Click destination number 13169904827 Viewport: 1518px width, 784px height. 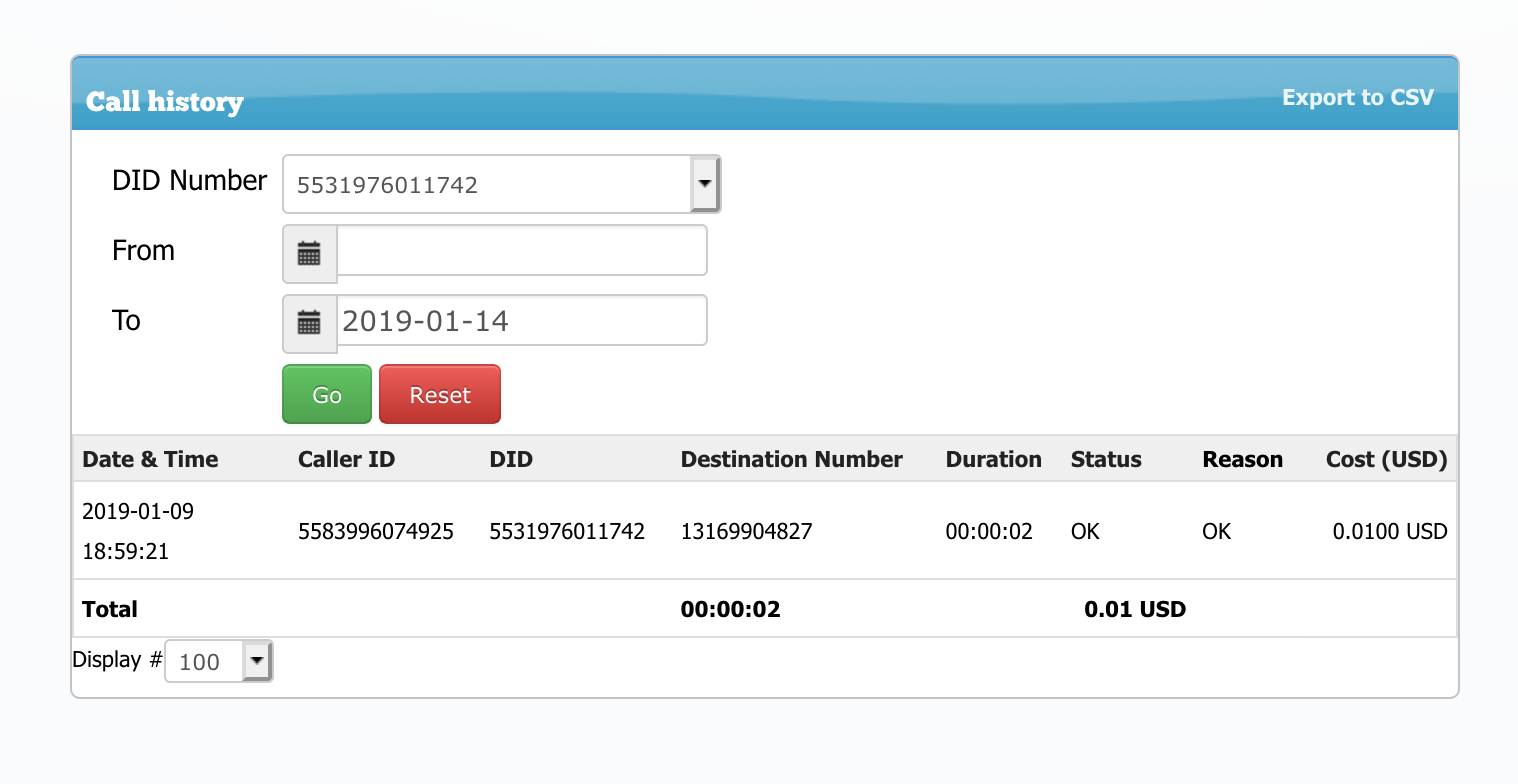click(x=746, y=531)
